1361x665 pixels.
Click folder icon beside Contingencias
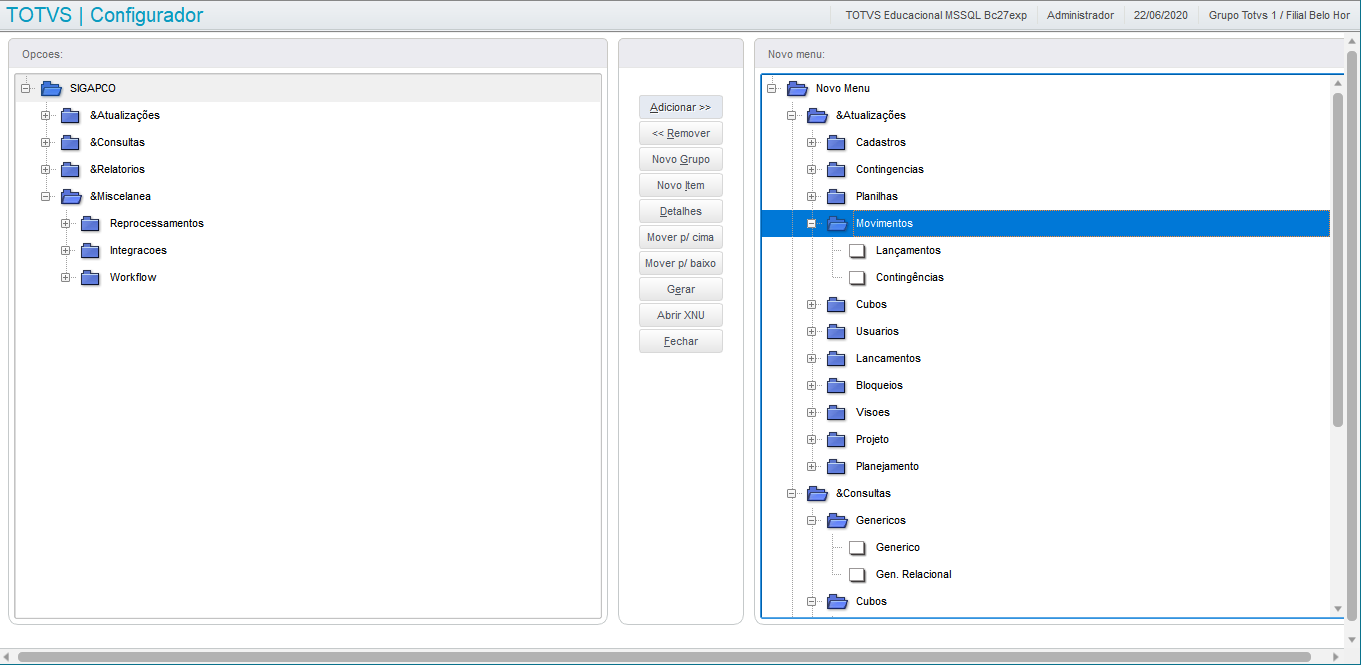point(836,169)
